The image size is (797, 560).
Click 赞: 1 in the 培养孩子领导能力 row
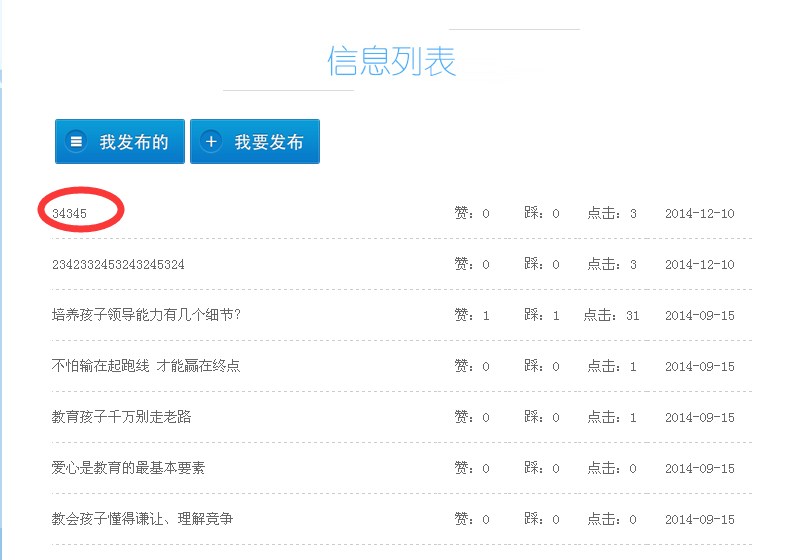(472, 315)
